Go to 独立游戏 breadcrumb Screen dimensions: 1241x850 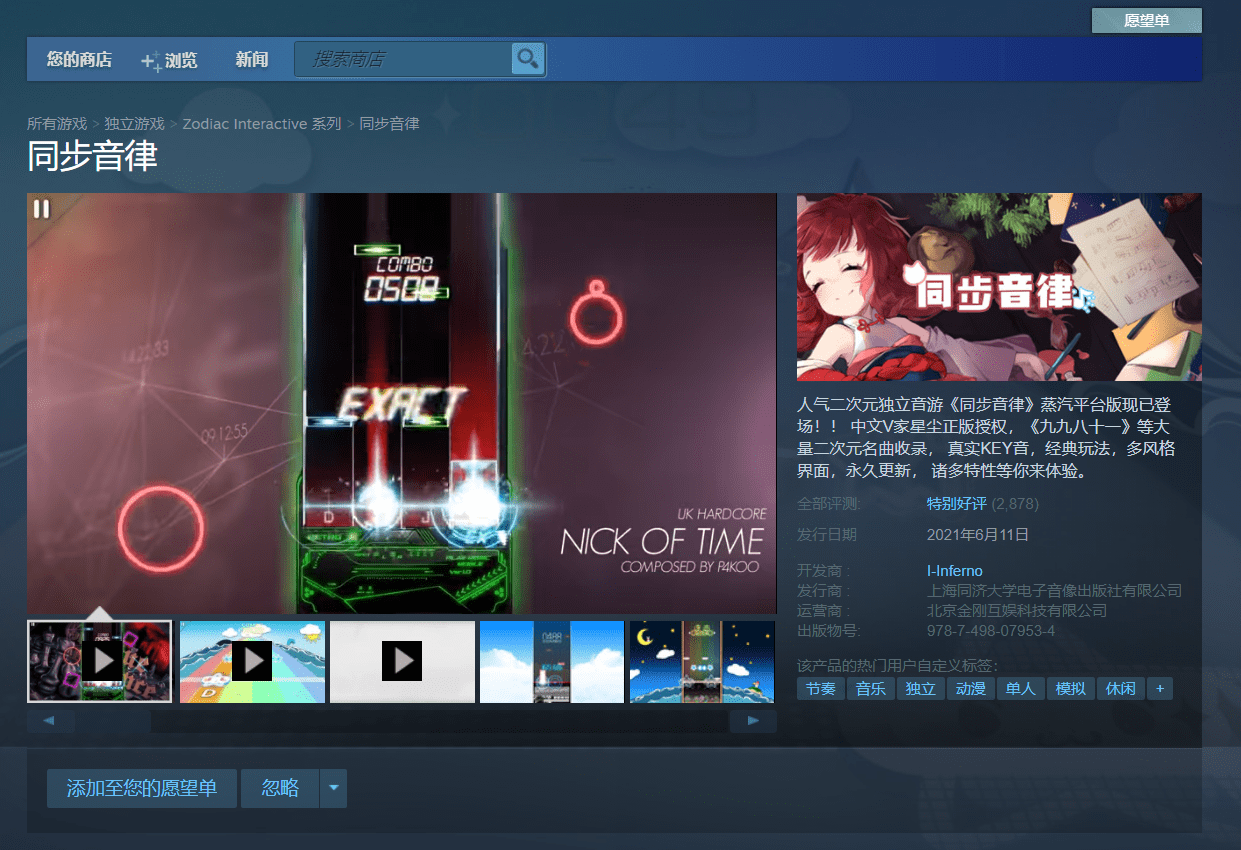(135, 124)
